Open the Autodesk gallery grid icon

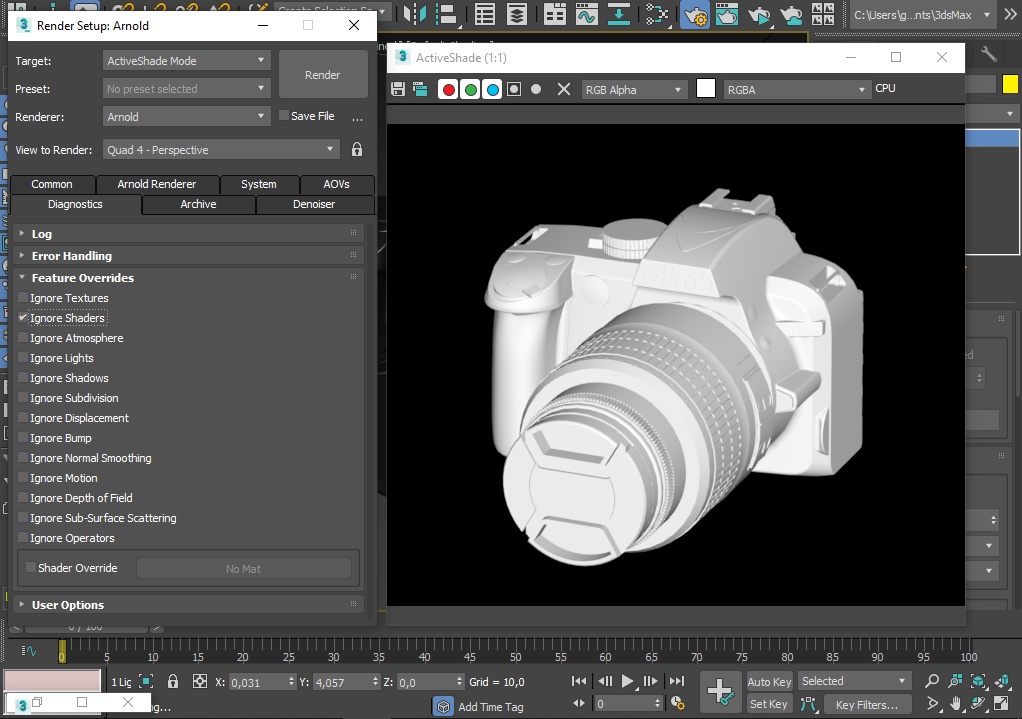click(823, 14)
